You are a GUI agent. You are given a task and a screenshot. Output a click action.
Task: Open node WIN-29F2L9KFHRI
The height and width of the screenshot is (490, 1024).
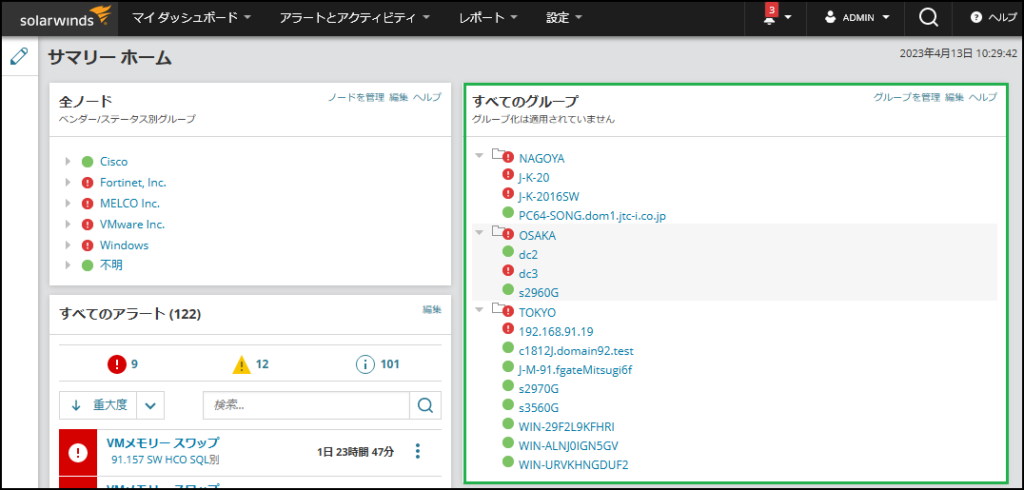(566, 427)
